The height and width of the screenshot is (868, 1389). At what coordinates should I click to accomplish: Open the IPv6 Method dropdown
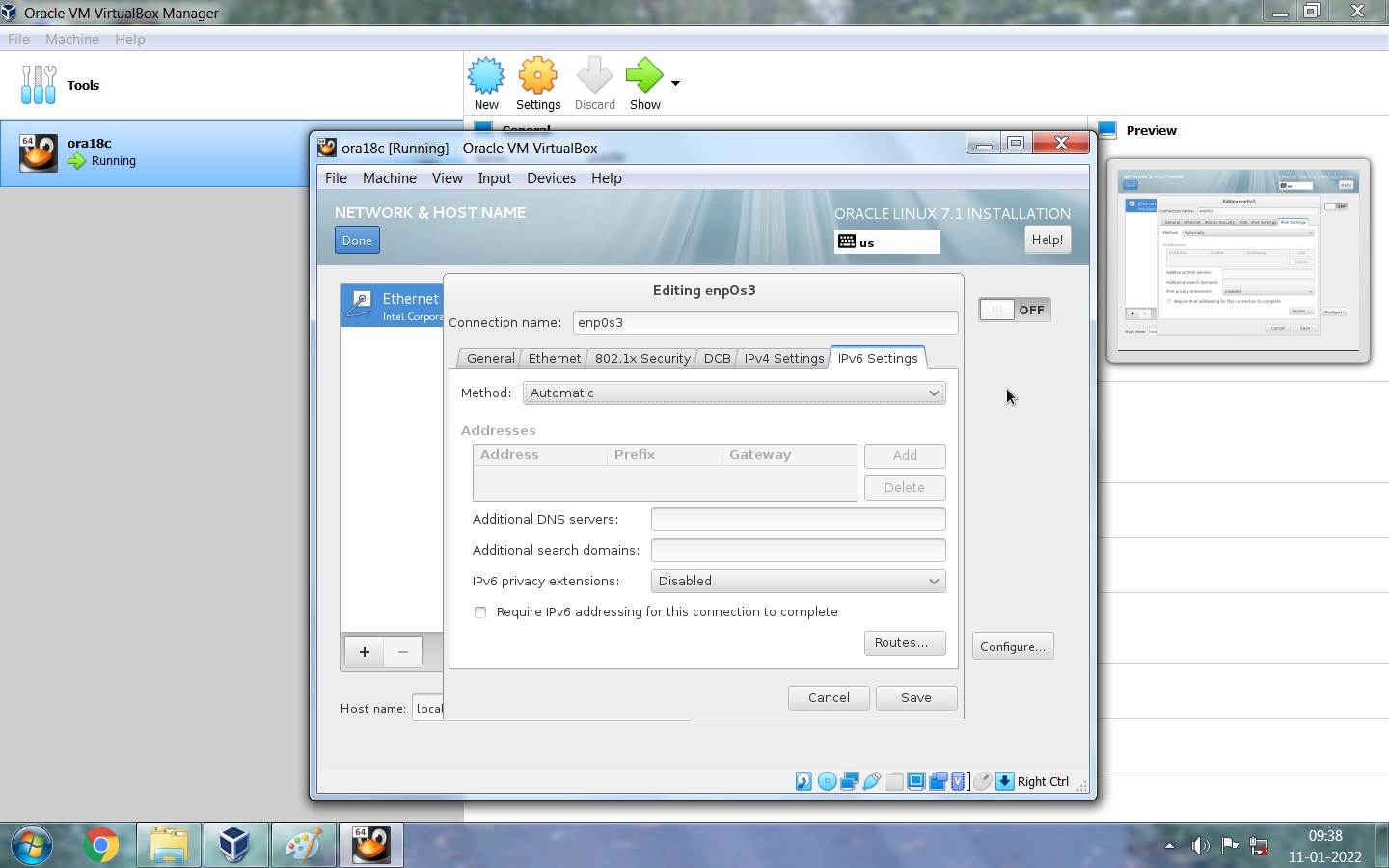(x=734, y=393)
